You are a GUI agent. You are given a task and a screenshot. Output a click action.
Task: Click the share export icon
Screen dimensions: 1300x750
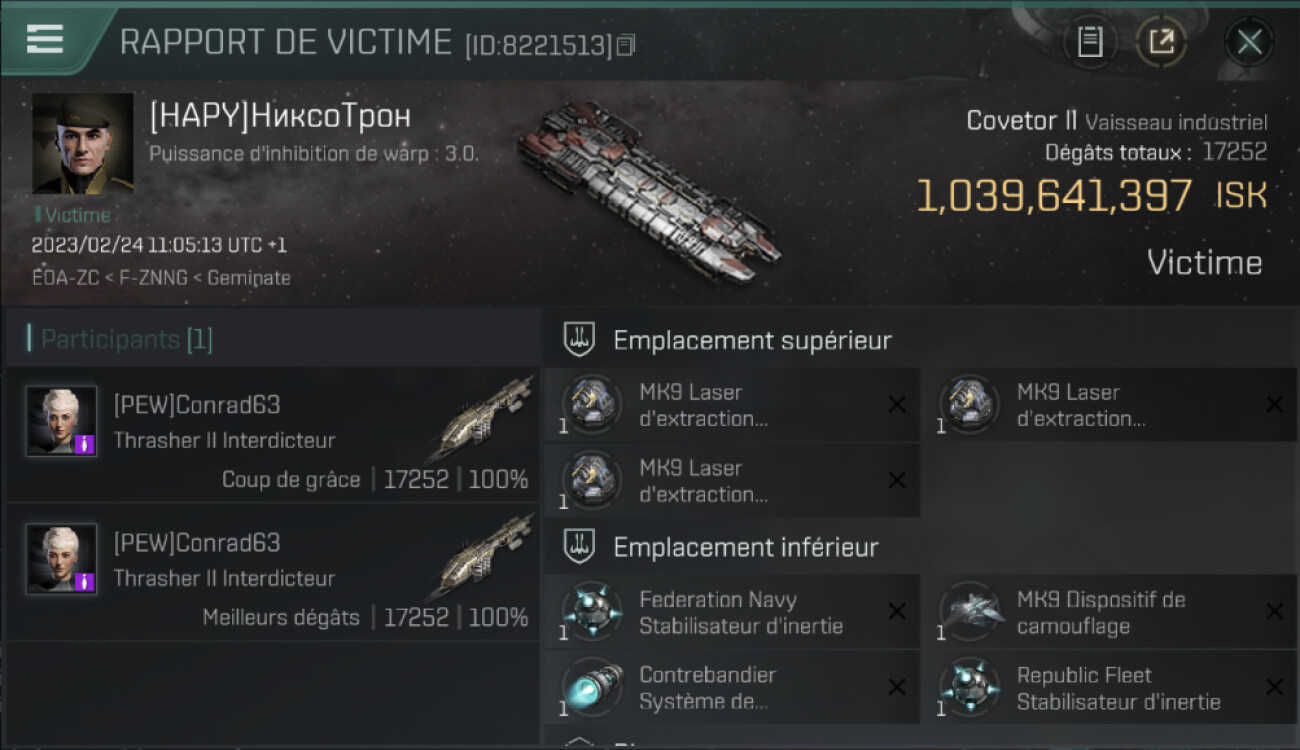point(1161,41)
